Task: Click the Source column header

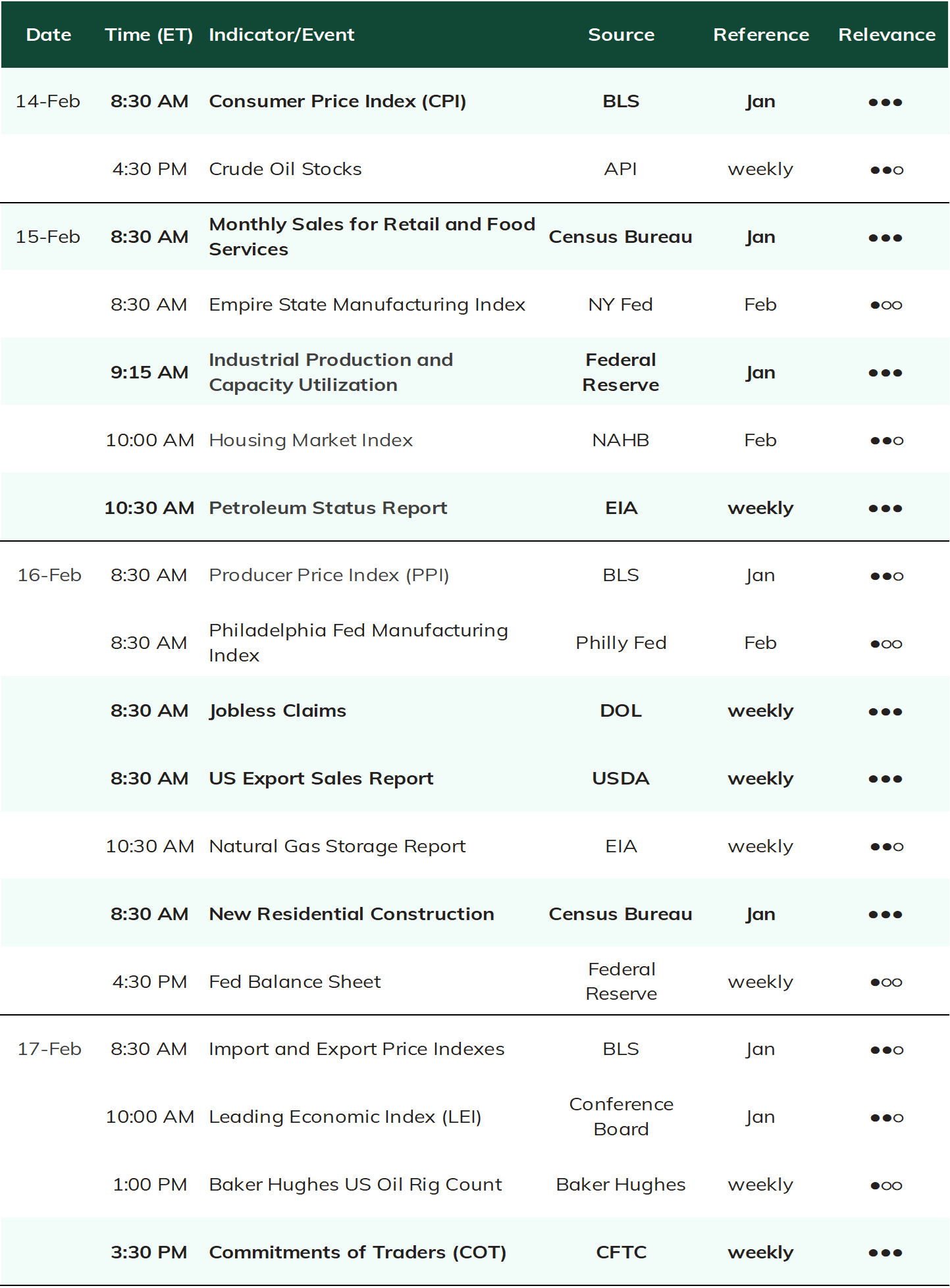Action: pyautogui.click(x=621, y=35)
